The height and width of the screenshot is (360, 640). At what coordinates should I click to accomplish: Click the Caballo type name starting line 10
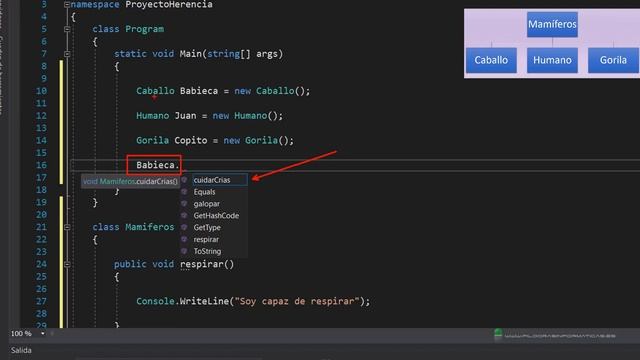coord(155,91)
